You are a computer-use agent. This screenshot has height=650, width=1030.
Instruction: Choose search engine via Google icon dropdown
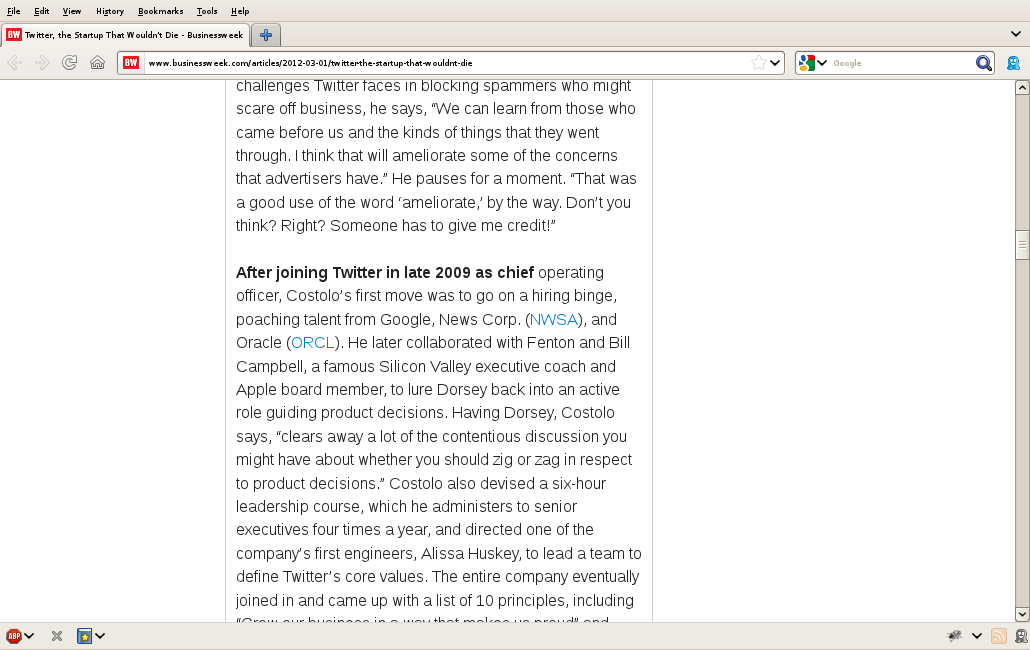(813, 63)
